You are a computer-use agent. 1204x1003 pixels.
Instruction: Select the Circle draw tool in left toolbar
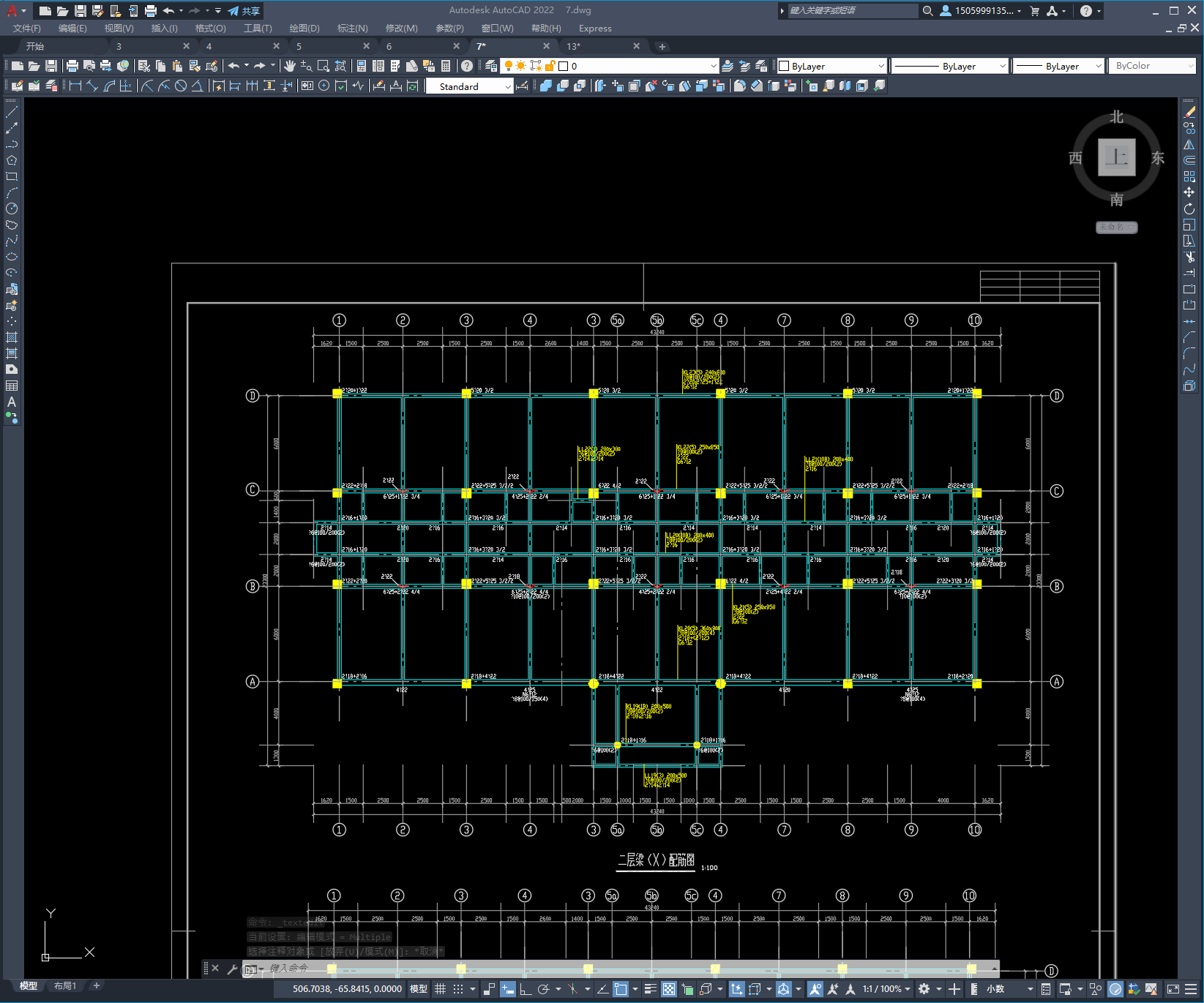[x=12, y=209]
